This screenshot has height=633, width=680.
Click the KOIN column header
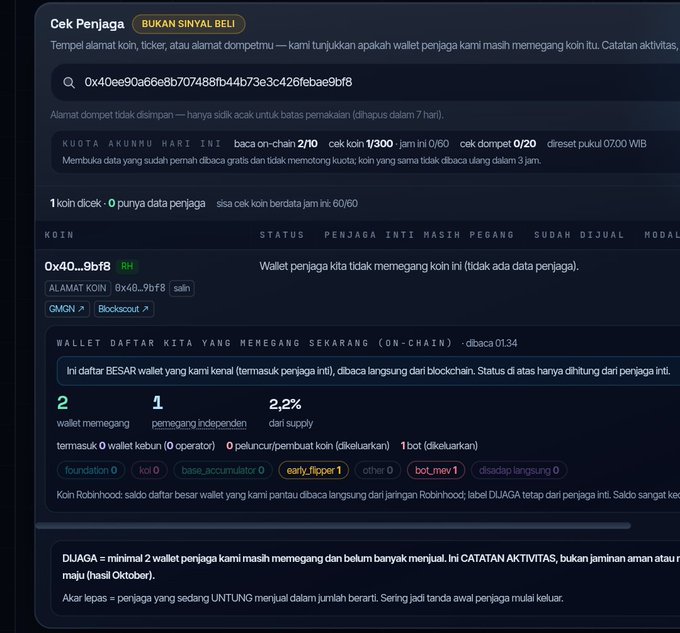(59, 235)
